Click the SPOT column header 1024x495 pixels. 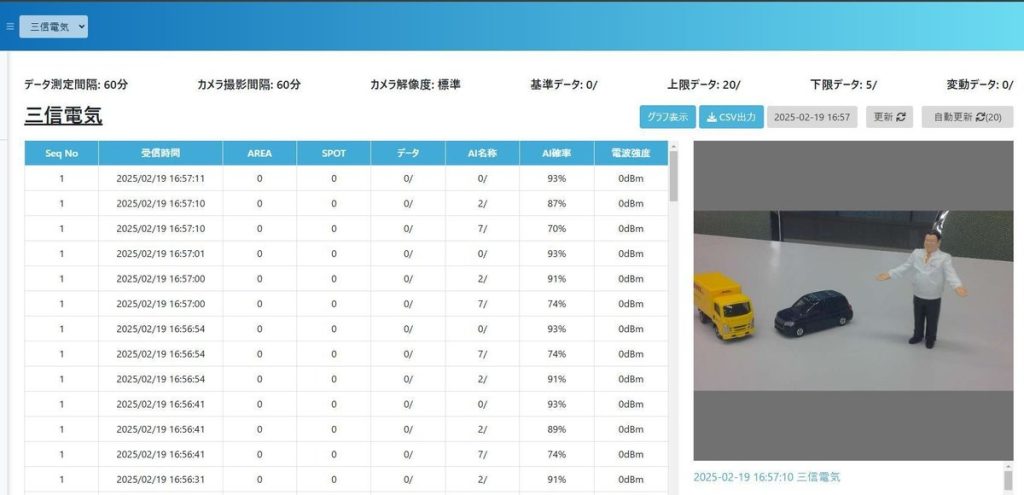point(334,153)
